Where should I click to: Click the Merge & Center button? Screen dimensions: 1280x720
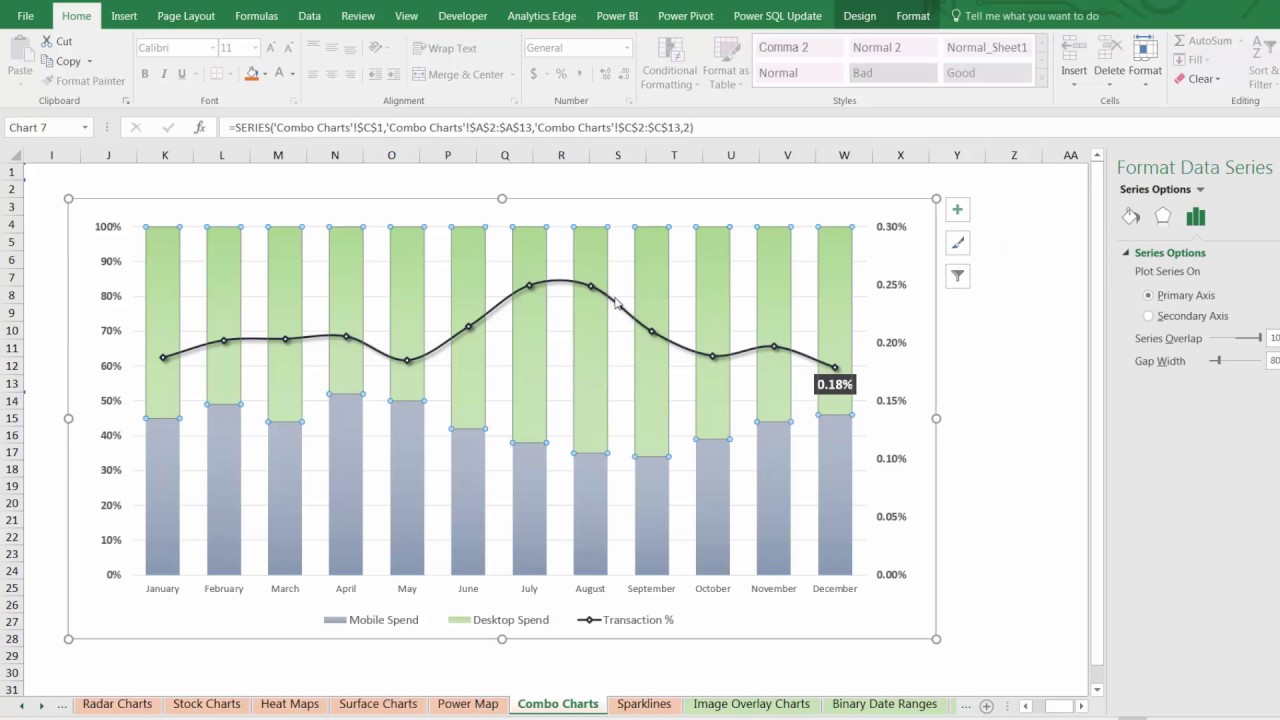click(457, 74)
